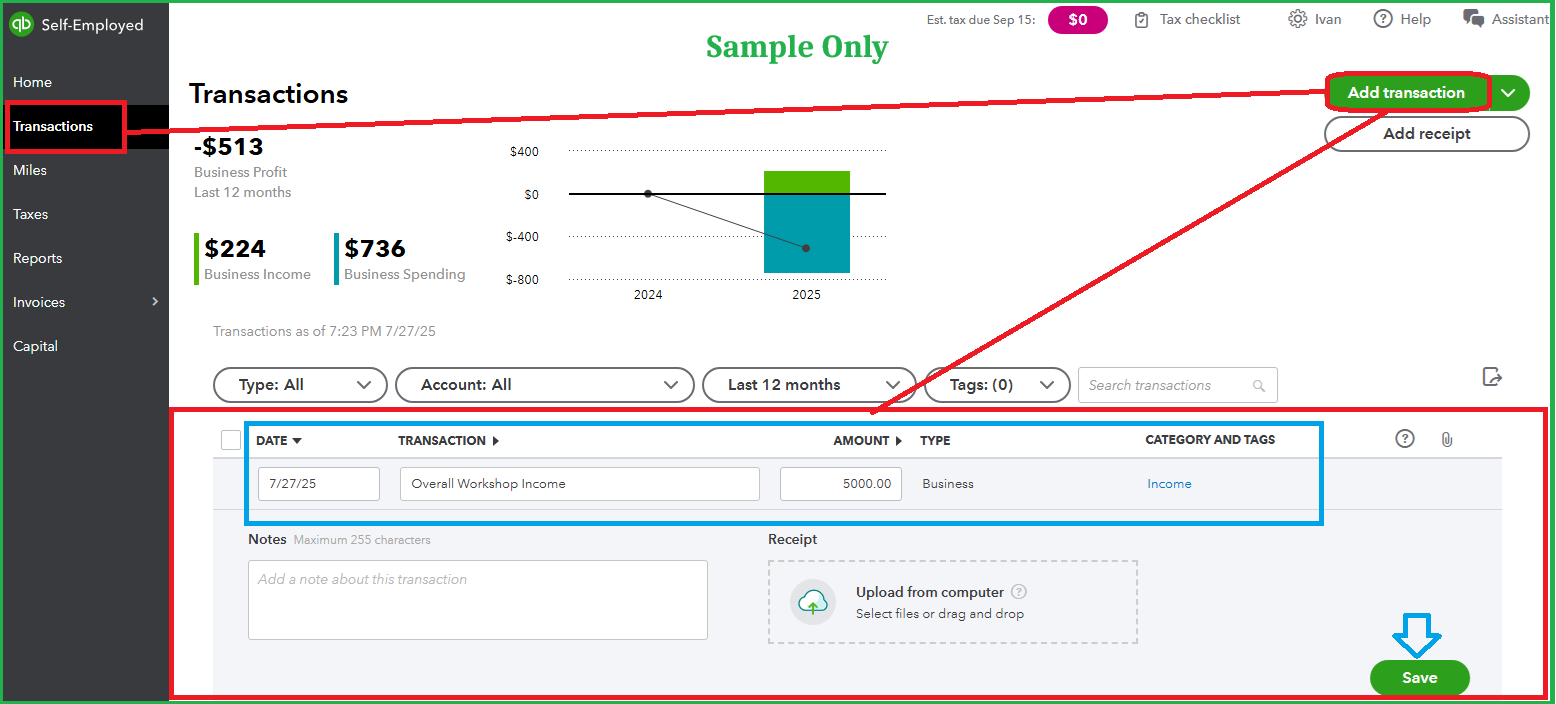Click the export transactions icon
This screenshot has height=704, width=1556.
pos(1492,377)
